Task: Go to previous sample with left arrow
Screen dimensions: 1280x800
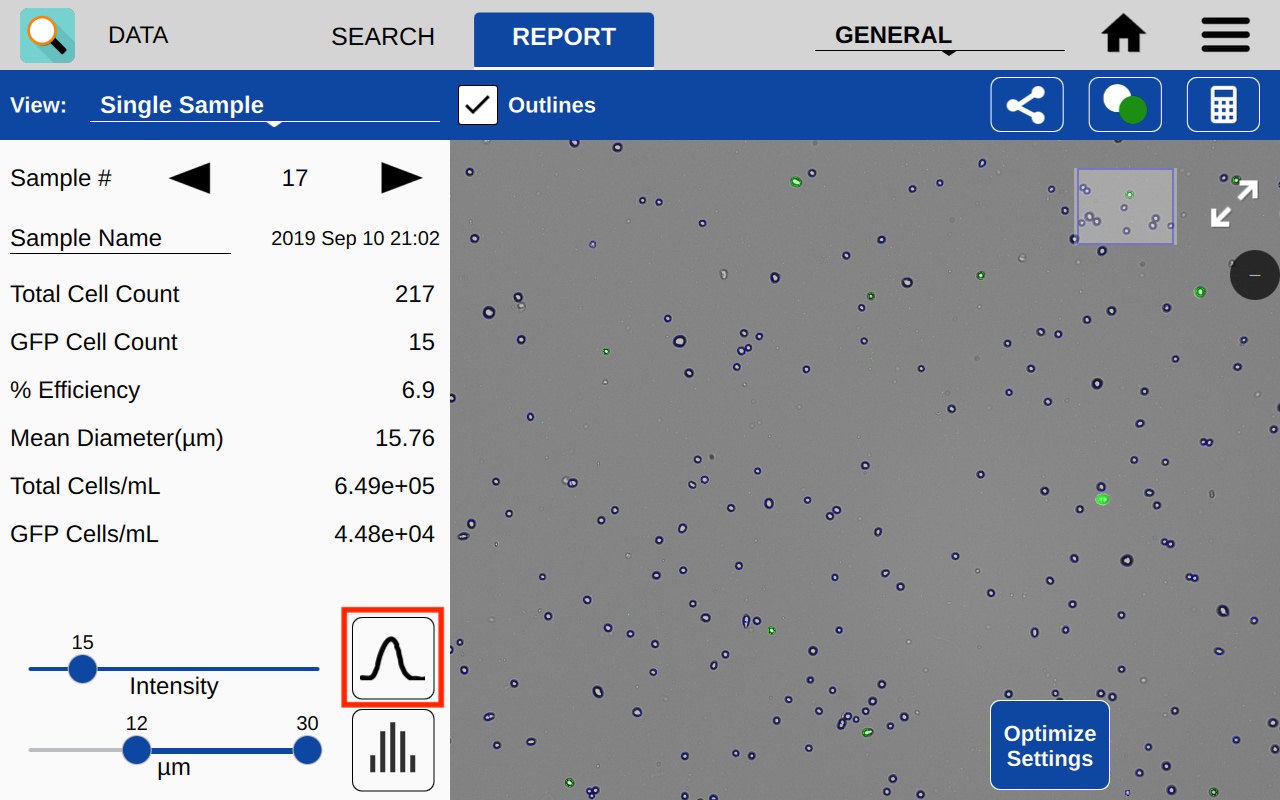Action: point(189,178)
